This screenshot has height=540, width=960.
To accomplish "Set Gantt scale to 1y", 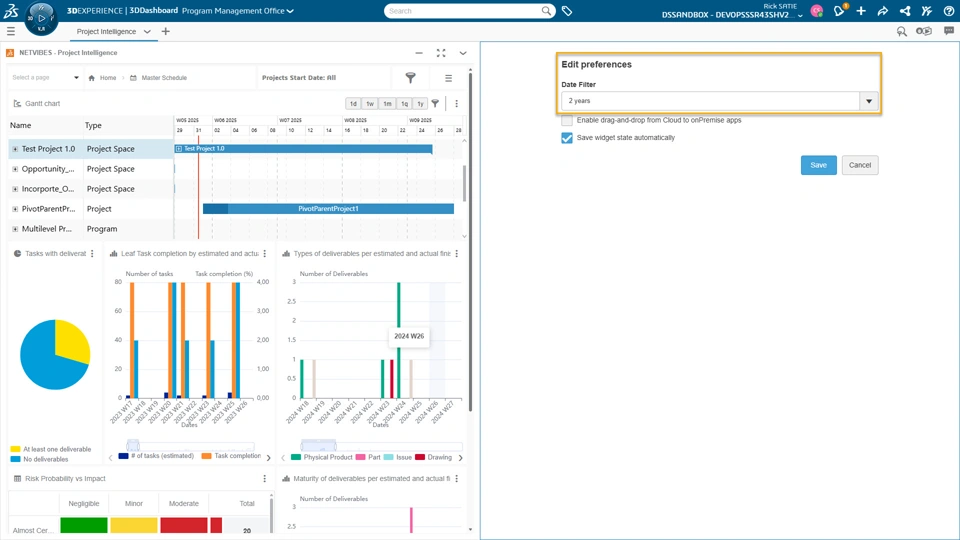I will 421,103.
